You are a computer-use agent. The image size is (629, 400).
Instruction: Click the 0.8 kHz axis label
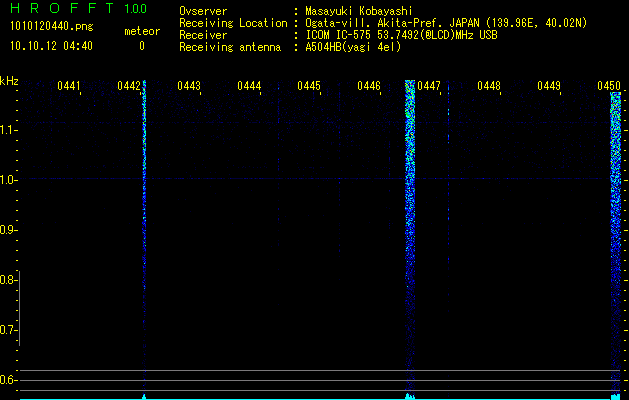click(x=8, y=280)
